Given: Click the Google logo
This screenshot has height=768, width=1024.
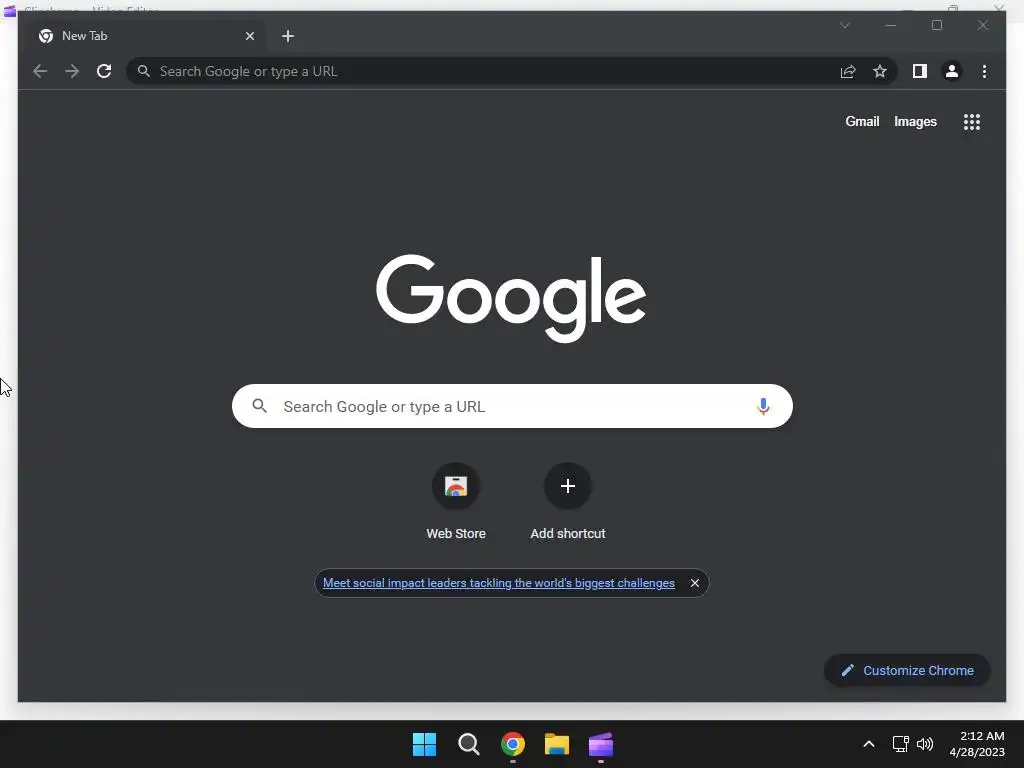Looking at the screenshot, I should click(511, 298).
